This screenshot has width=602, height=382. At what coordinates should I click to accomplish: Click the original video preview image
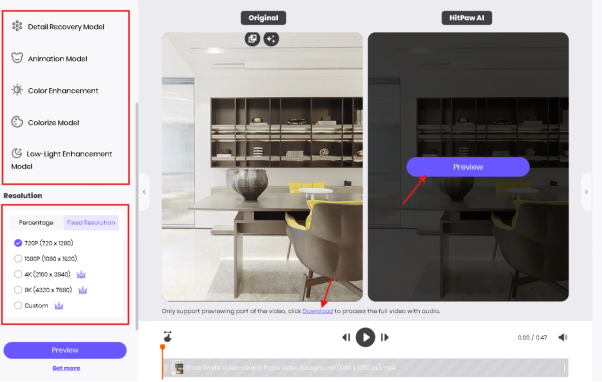tap(262, 167)
